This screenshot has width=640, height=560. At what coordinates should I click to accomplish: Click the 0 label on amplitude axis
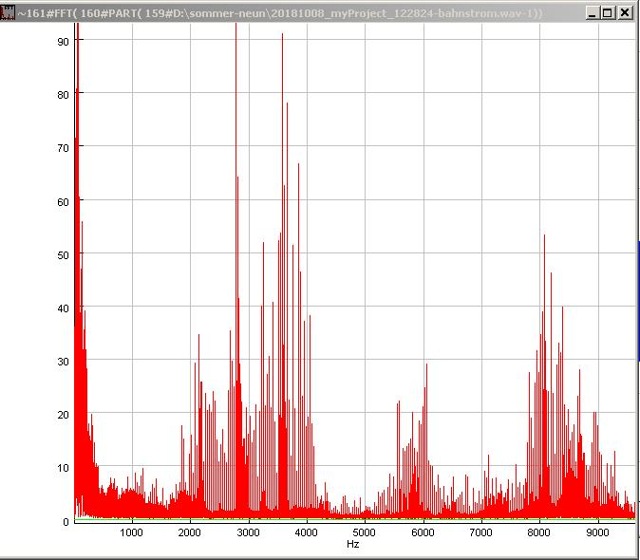66,522
